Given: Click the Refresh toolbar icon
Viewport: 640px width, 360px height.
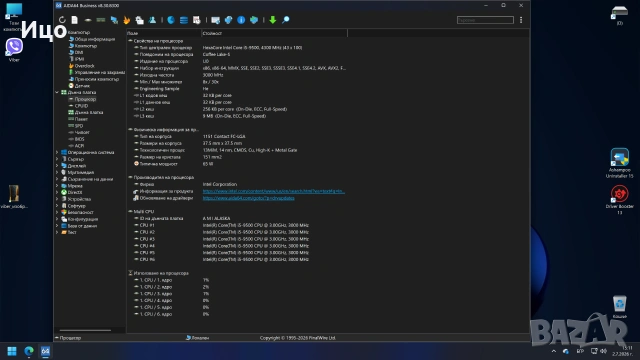Looking at the screenshot, I should 62,20.
